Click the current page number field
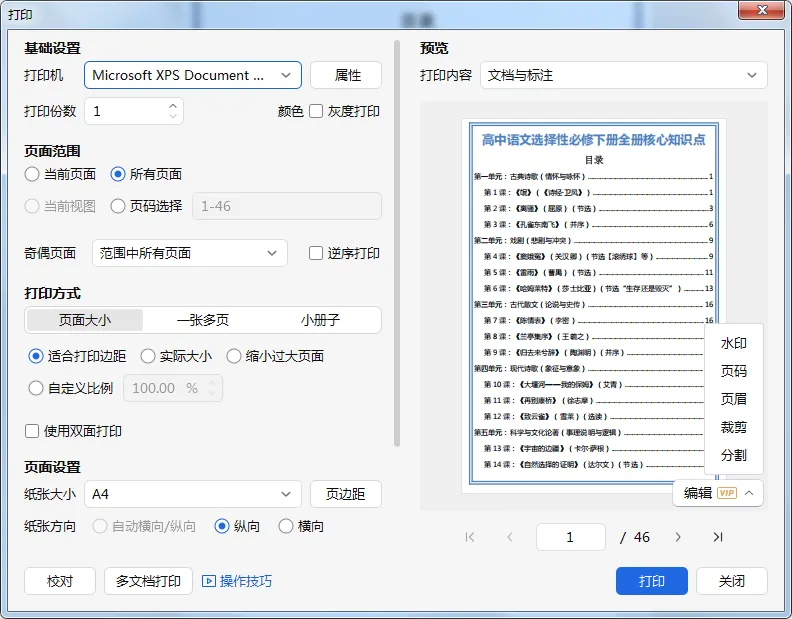The image size is (792, 619). click(571, 537)
